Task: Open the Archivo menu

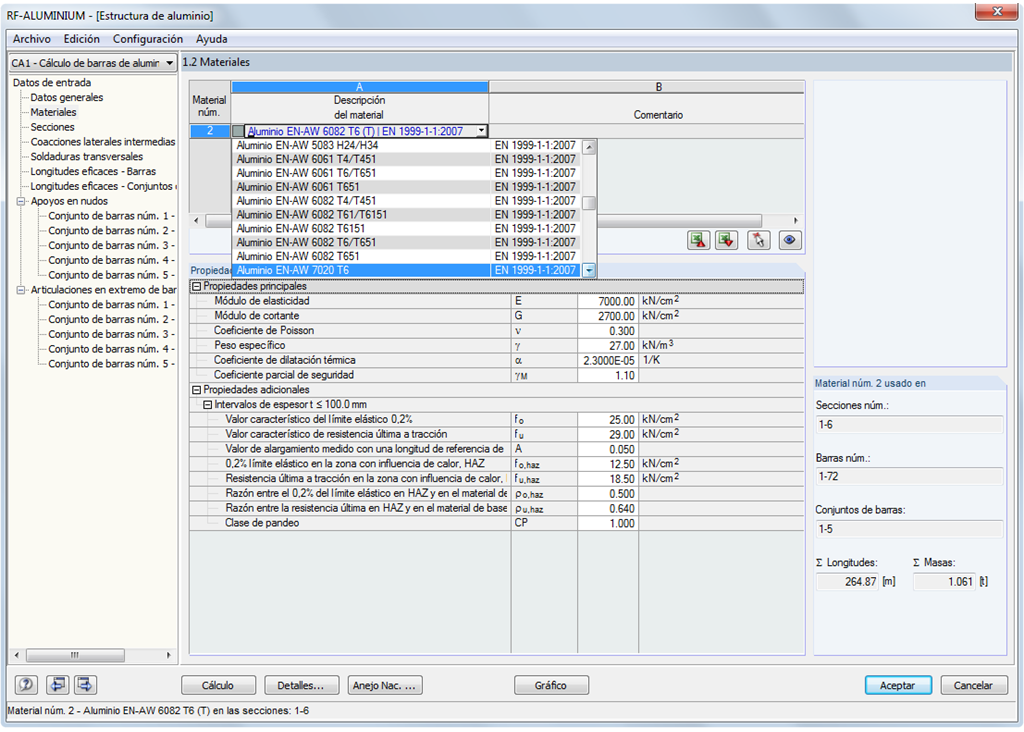Action: click(x=31, y=39)
